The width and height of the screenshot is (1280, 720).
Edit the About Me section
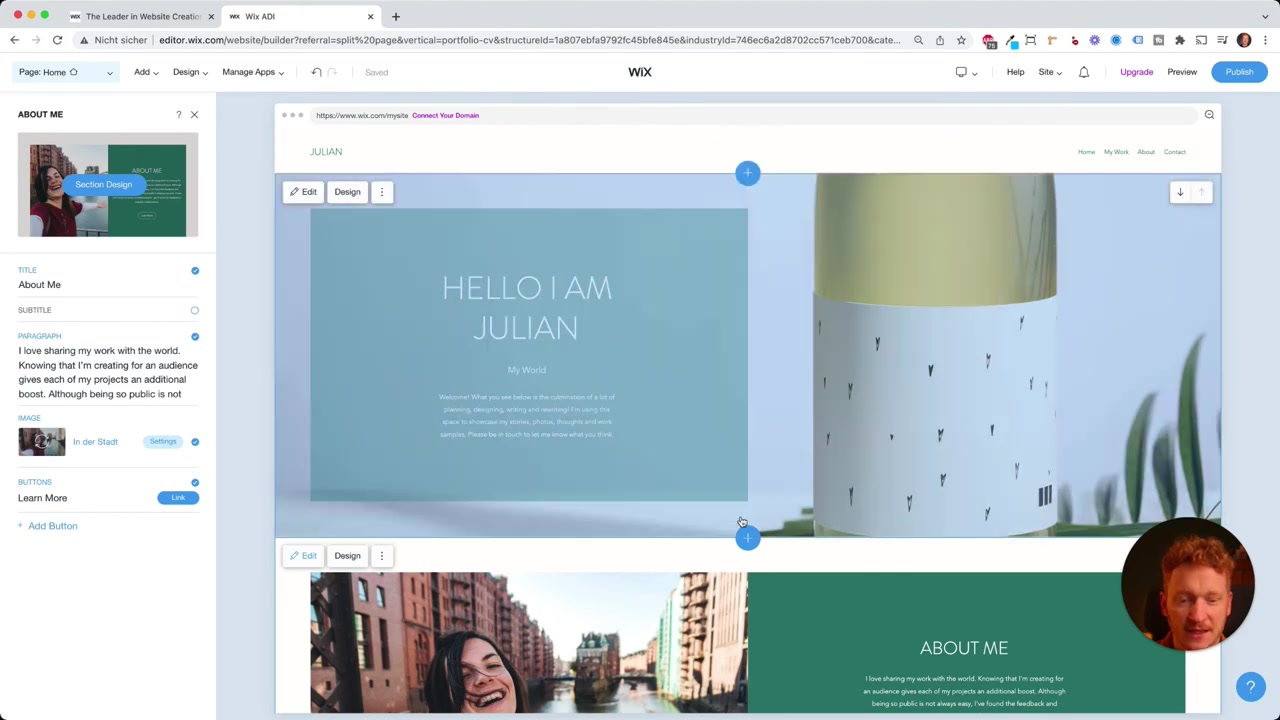click(303, 556)
